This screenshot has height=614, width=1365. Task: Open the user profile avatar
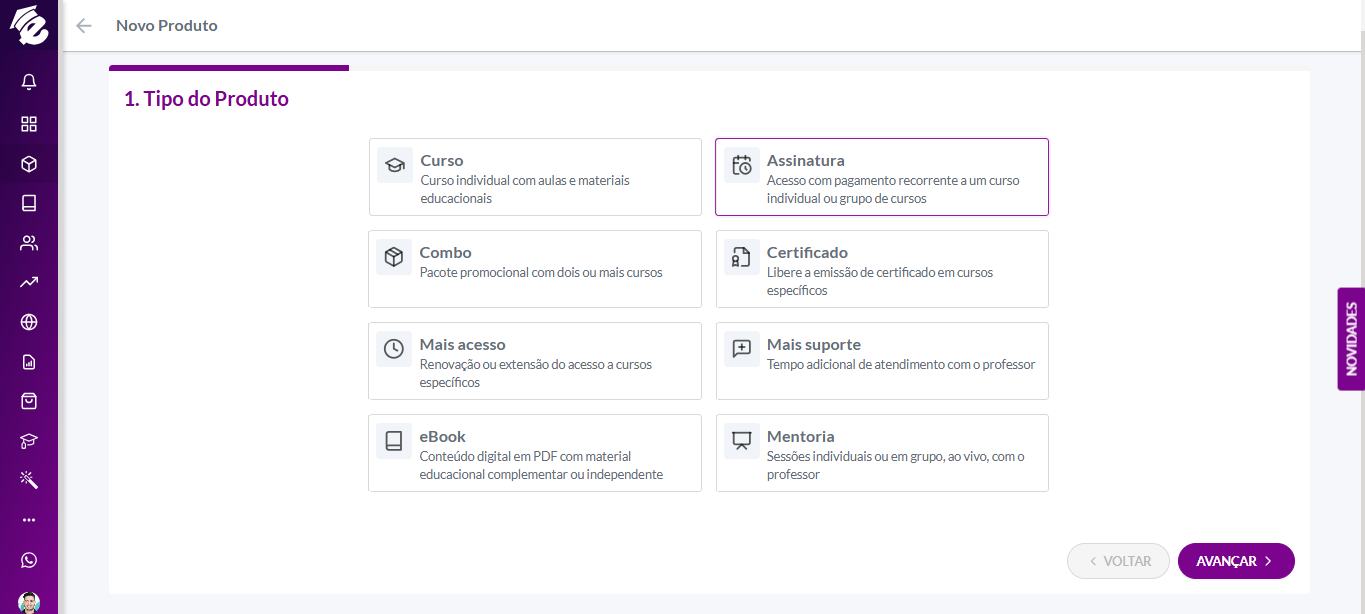pyautogui.click(x=29, y=603)
